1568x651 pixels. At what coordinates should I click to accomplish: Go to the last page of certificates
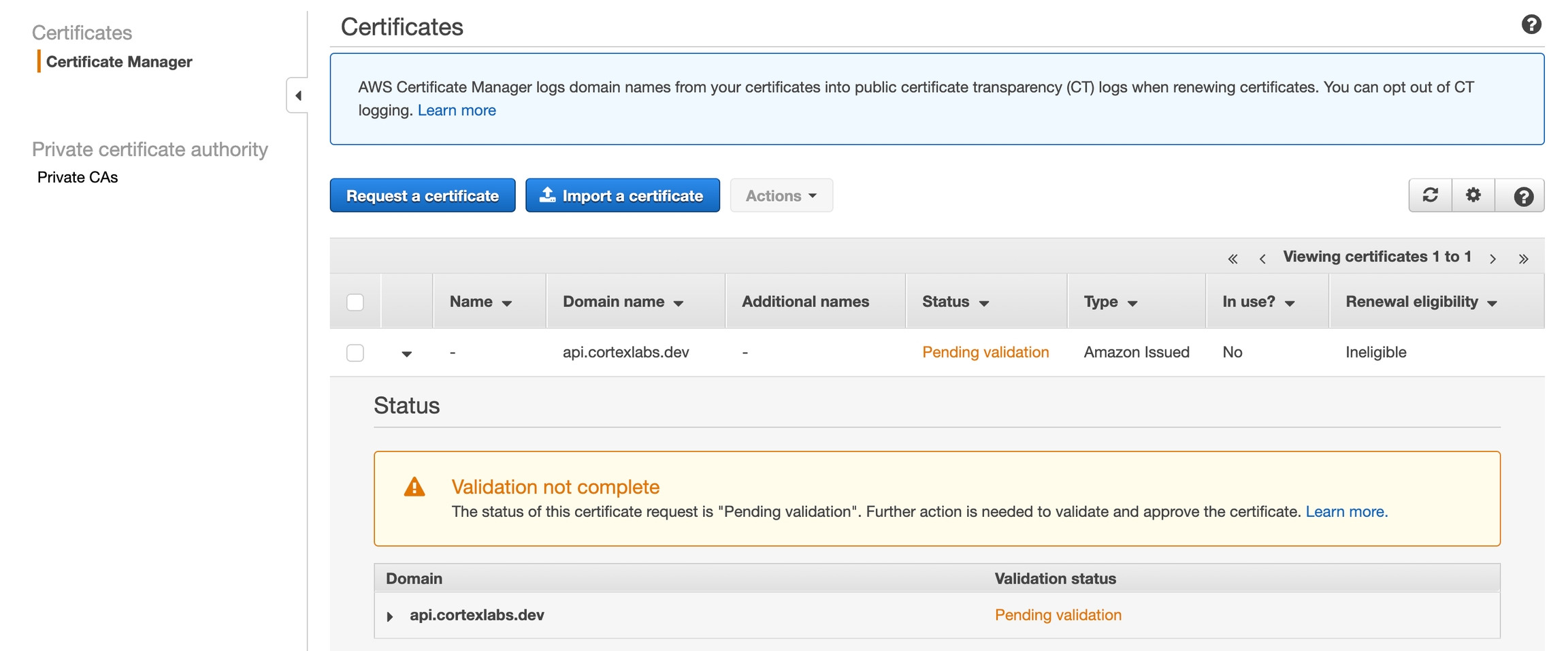click(x=1523, y=259)
